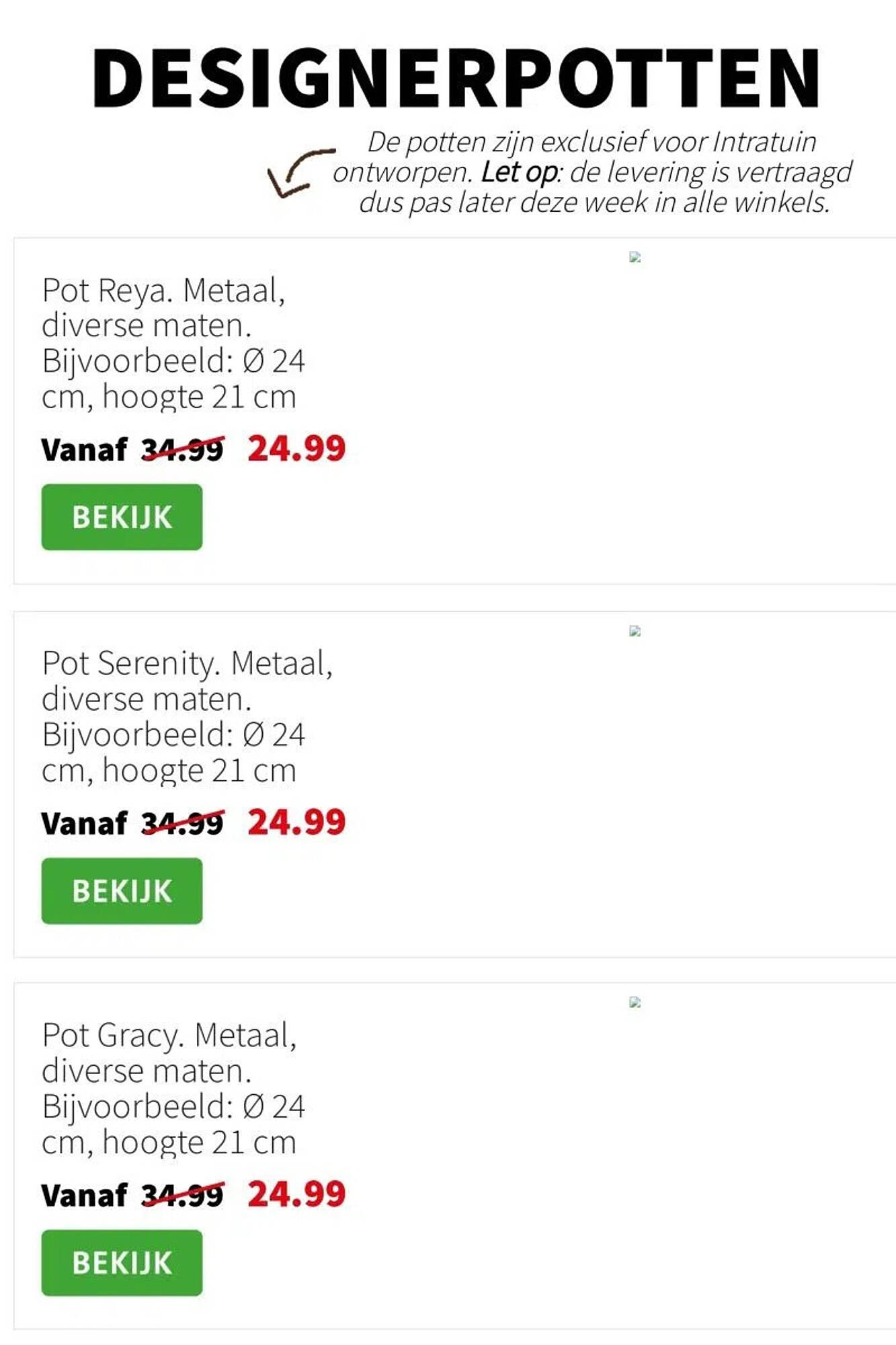Click the hand-drawn arrow icon below the heading

300,173
